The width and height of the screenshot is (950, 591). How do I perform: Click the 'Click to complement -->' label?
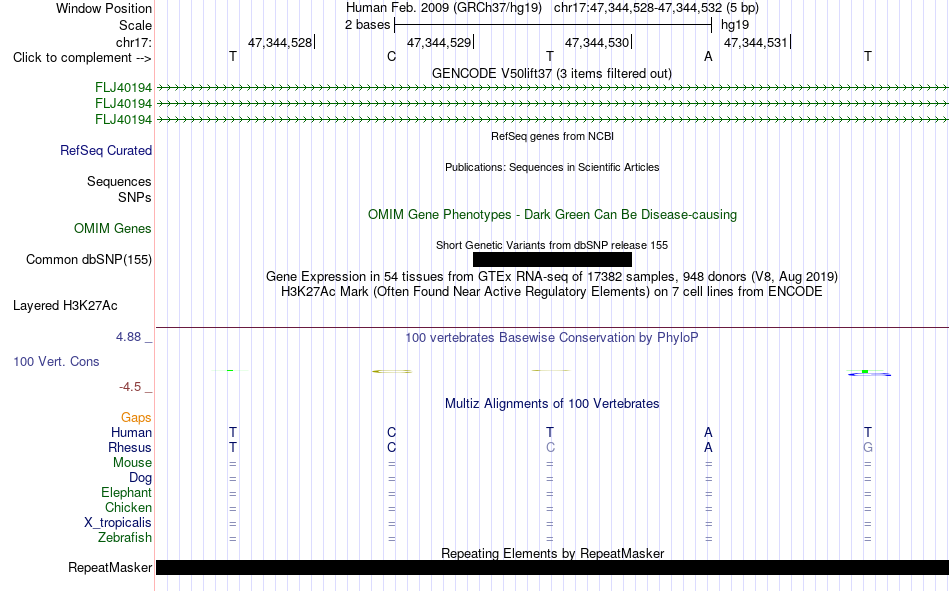coord(82,58)
